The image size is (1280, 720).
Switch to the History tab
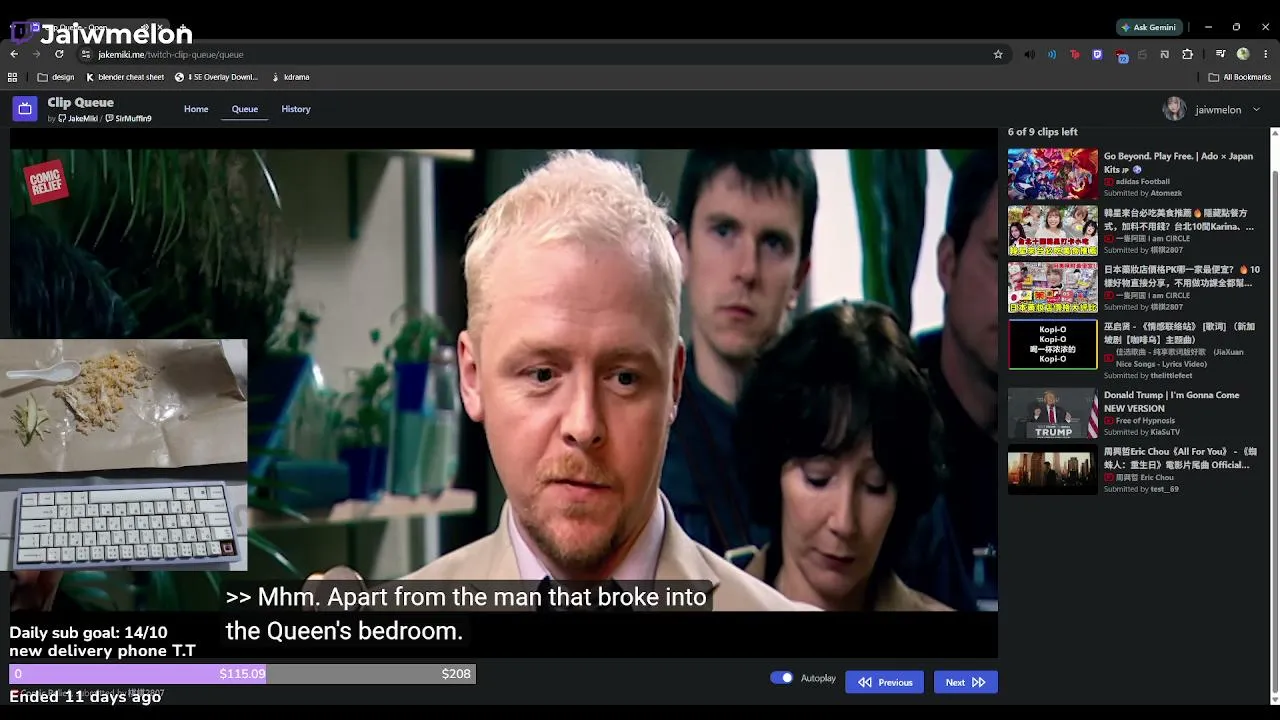tap(296, 109)
